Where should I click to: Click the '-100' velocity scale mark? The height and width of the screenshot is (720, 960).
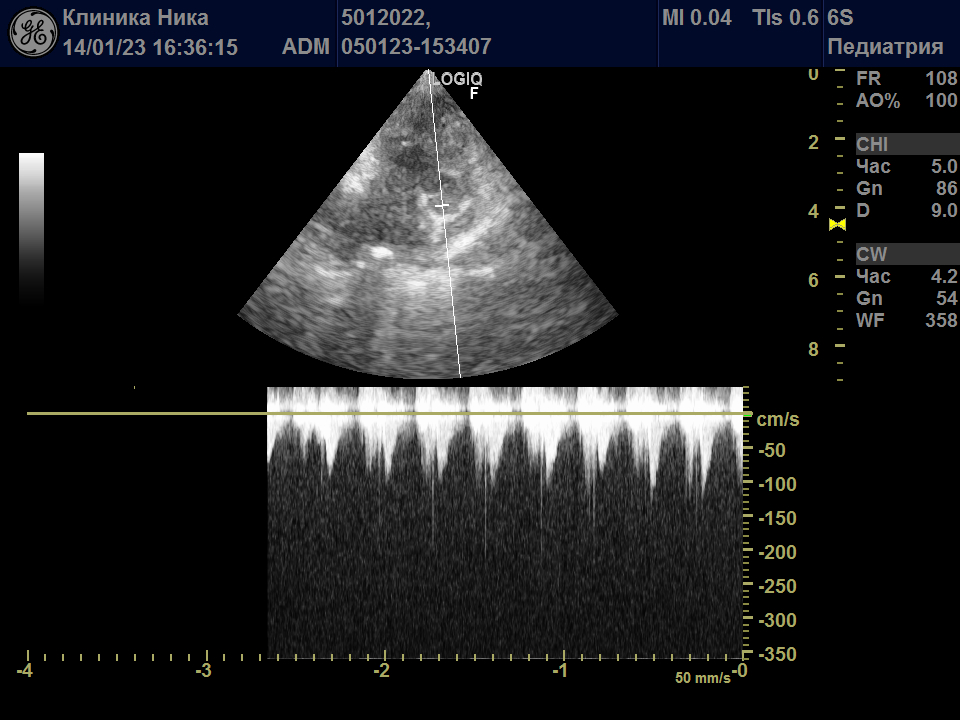tap(778, 484)
